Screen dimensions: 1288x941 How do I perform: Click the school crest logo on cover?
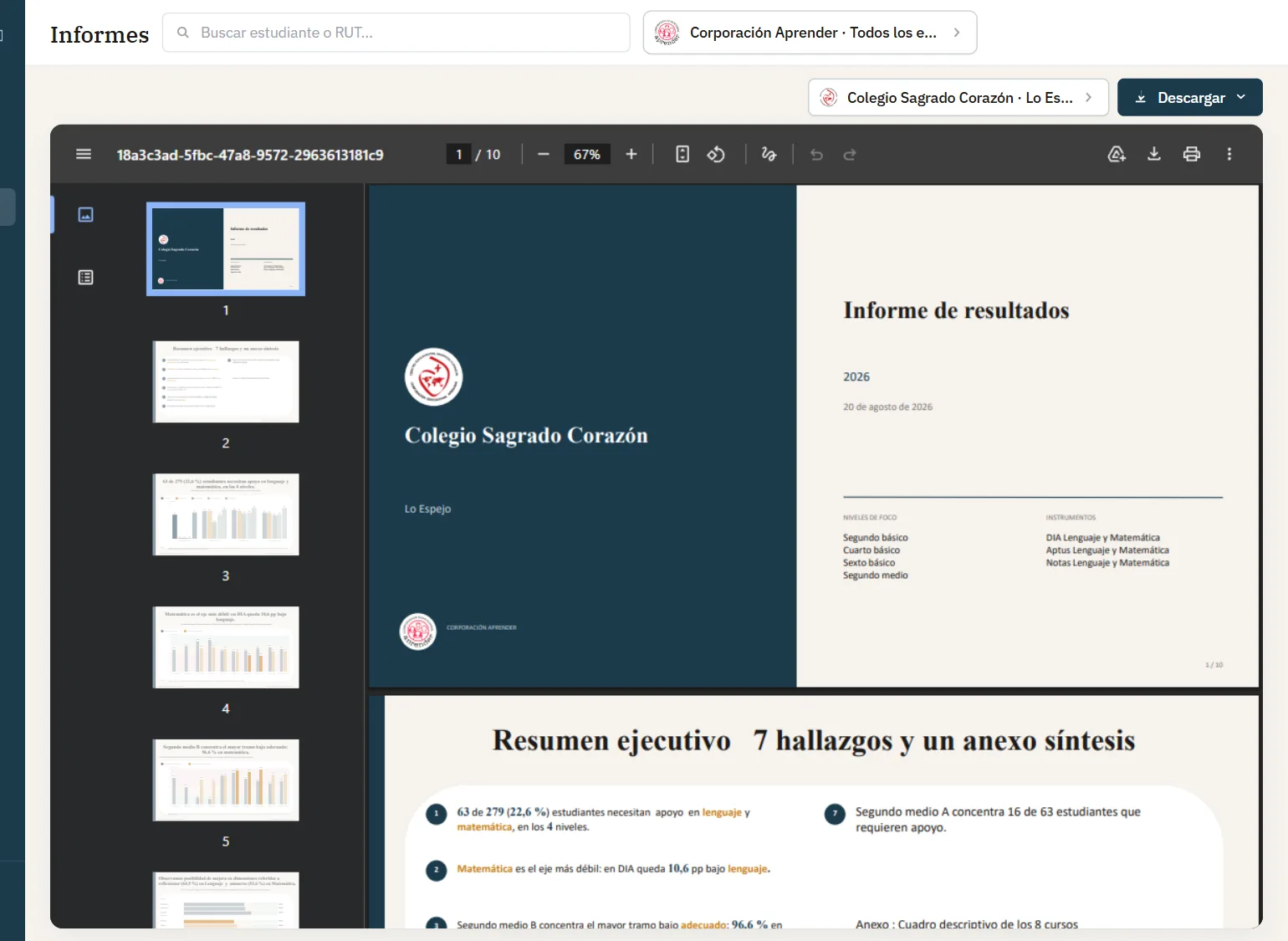(x=433, y=376)
